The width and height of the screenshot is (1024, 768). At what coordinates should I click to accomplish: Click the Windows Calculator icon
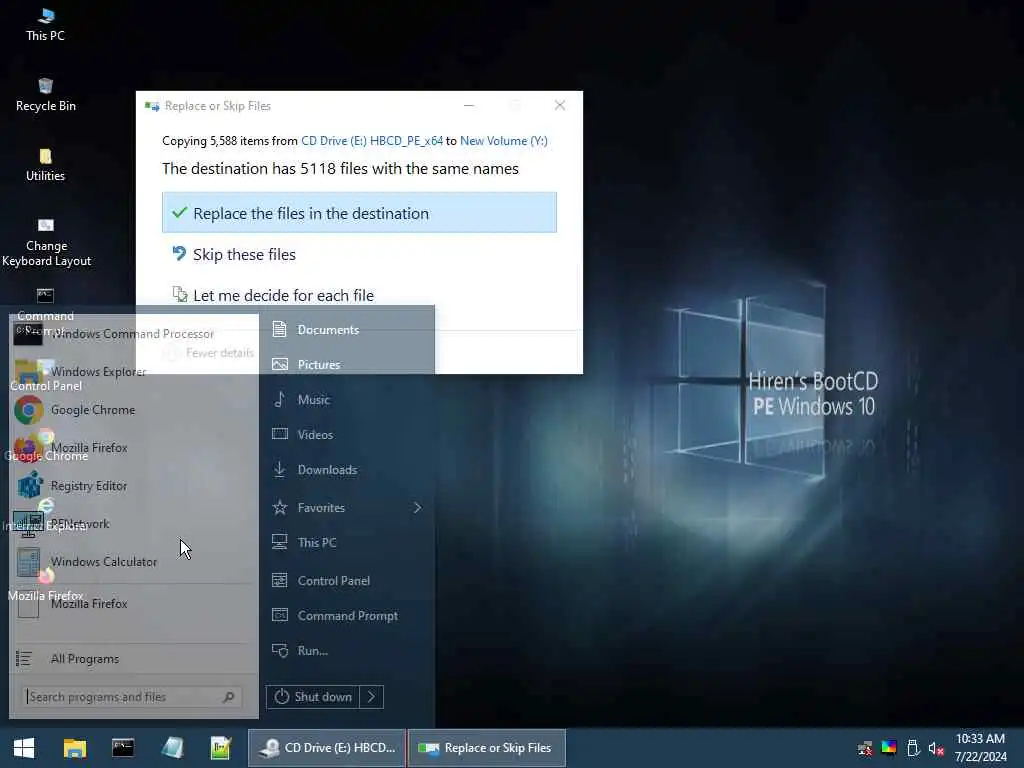[28, 562]
